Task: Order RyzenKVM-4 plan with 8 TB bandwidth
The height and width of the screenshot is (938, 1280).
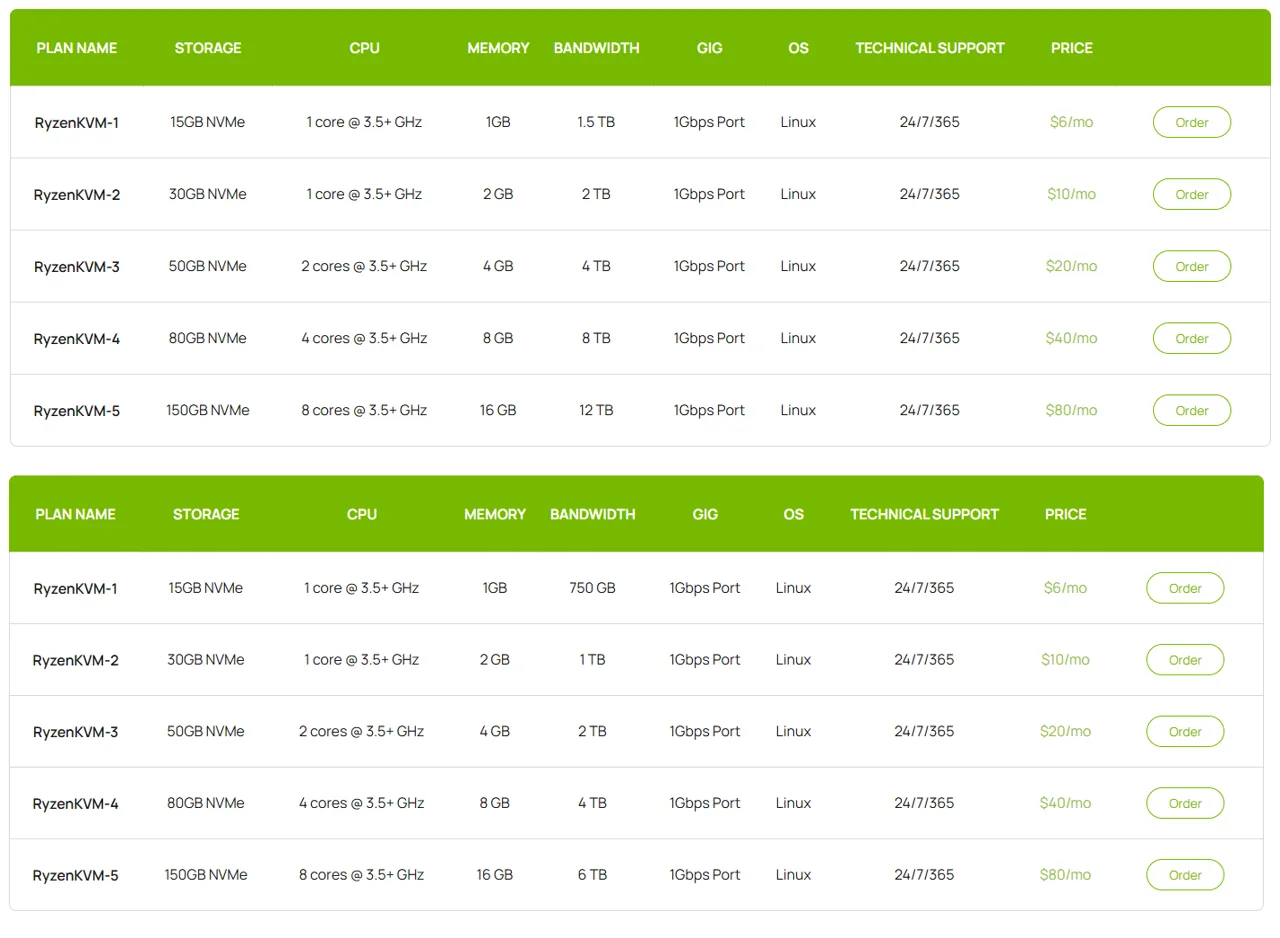Action: point(1192,338)
